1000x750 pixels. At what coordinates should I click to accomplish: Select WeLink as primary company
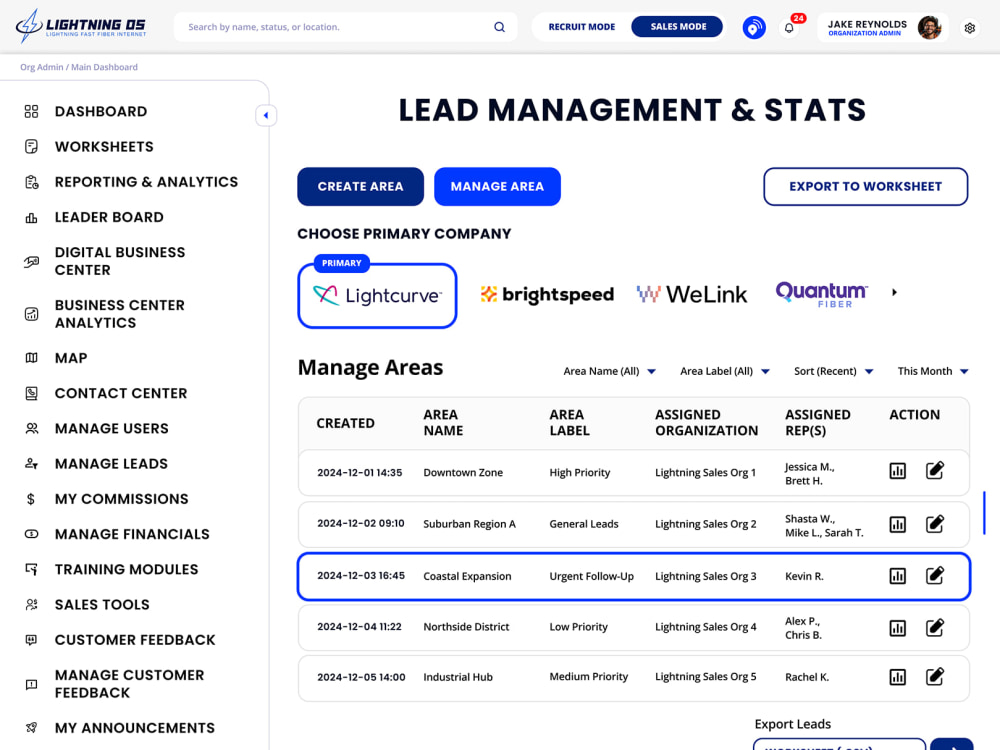point(692,294)
